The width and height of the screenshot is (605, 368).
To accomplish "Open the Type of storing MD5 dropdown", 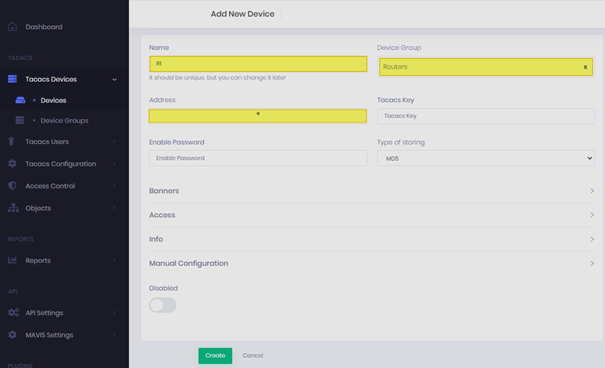I will coord(486,158).
